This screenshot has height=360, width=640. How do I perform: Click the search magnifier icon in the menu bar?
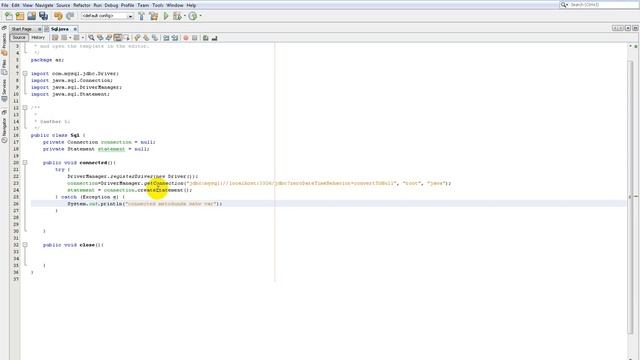coord(564,5)
